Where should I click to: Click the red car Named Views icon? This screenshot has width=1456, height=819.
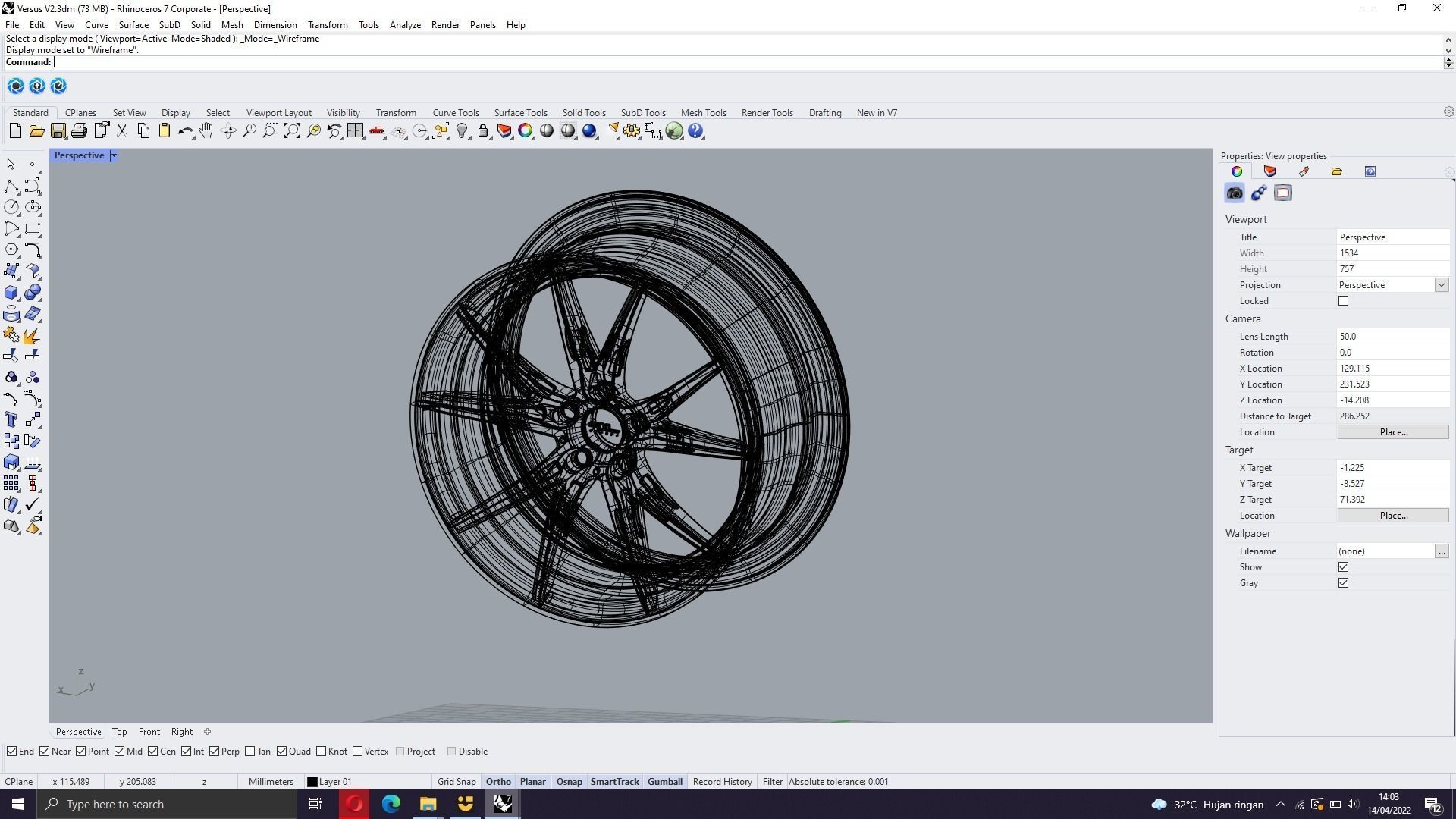click(x=377, y=131)
